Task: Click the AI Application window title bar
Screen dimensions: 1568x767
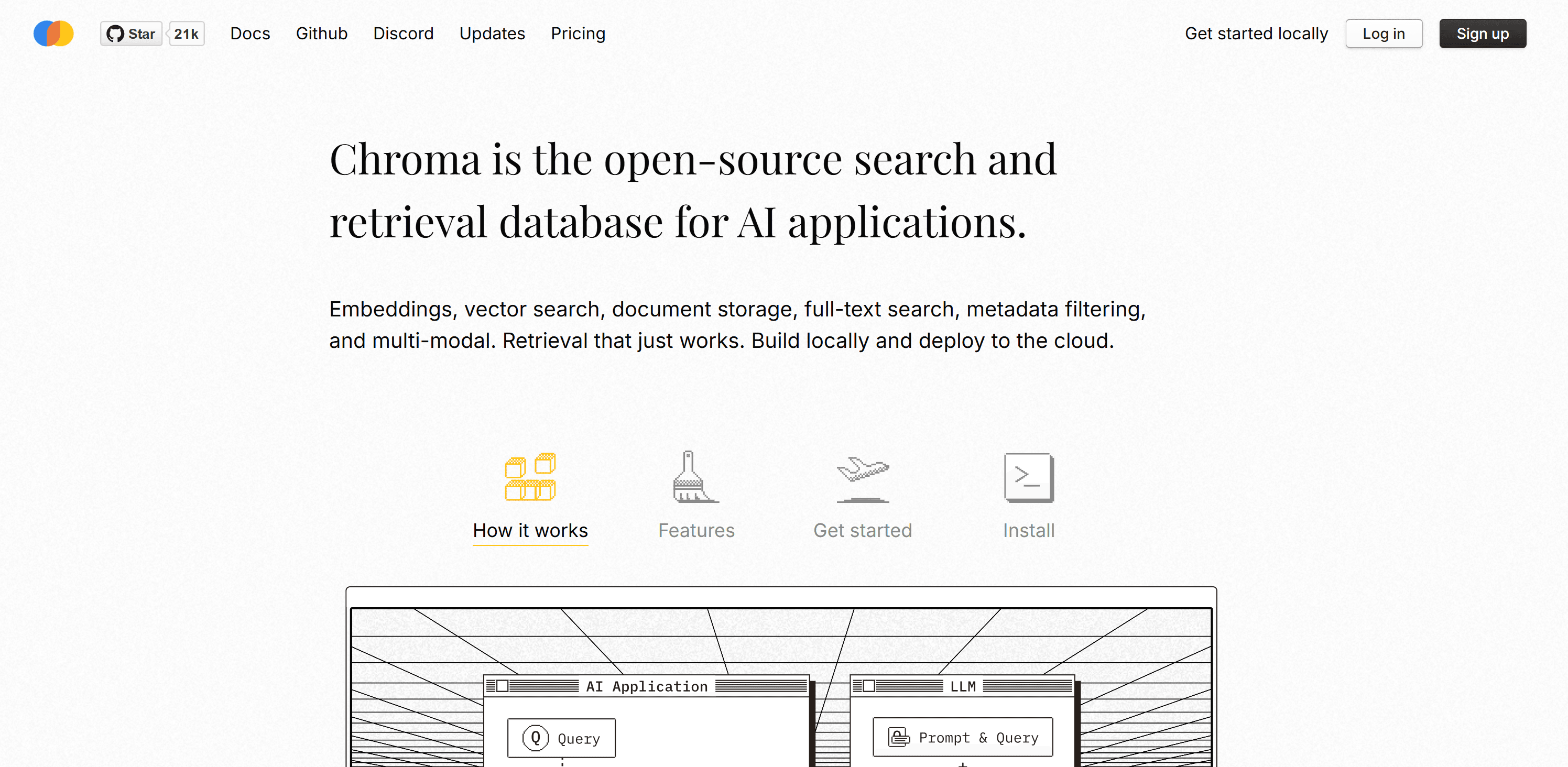Action: click(647, 686)
